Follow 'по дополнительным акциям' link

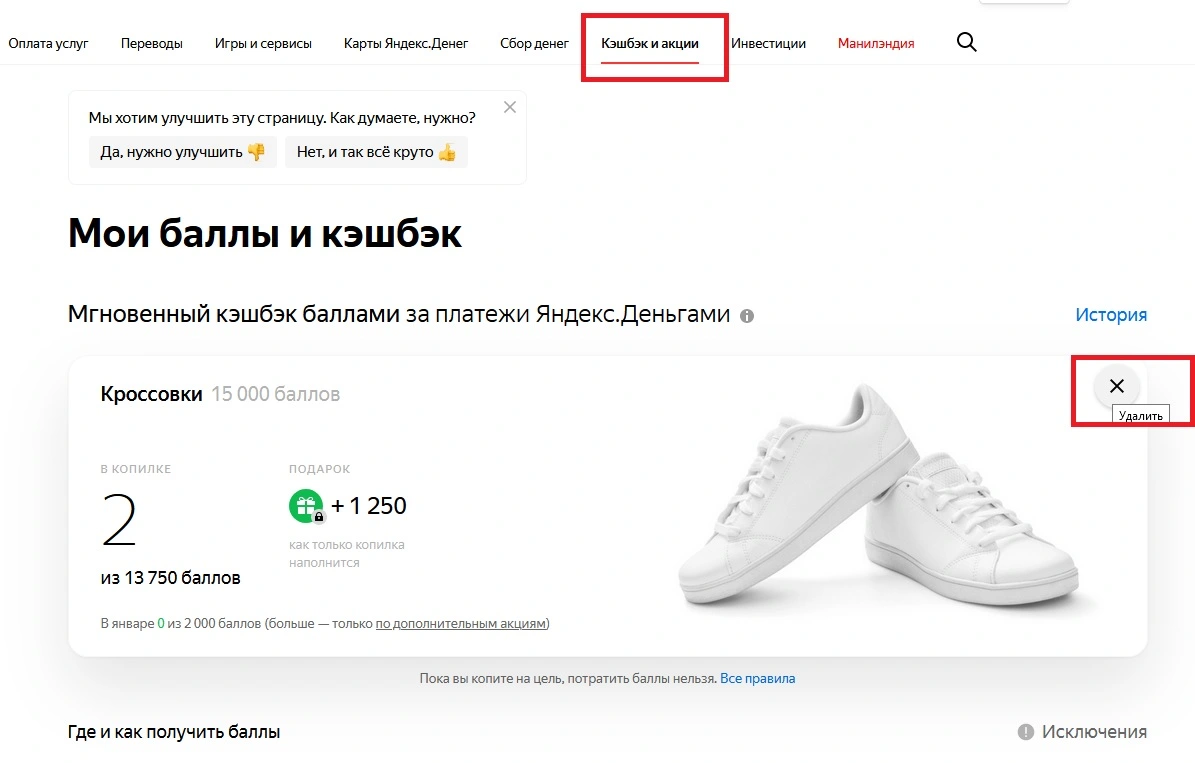461,624
